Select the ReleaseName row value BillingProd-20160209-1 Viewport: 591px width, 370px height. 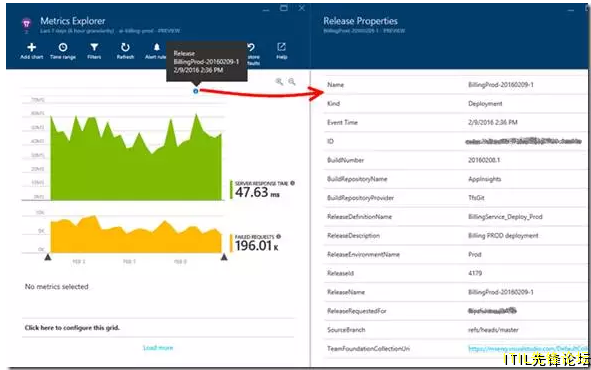501,292
